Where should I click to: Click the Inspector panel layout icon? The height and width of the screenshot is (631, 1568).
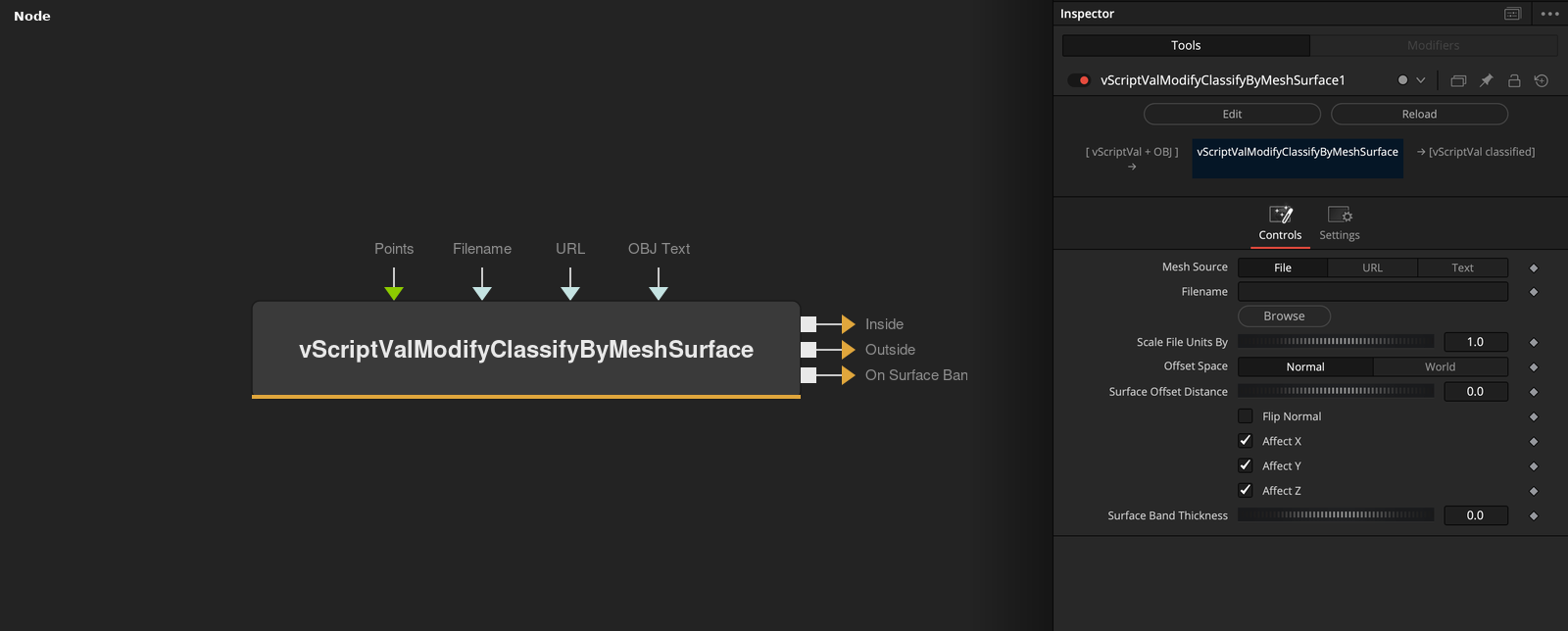[x=1512, y=14]
